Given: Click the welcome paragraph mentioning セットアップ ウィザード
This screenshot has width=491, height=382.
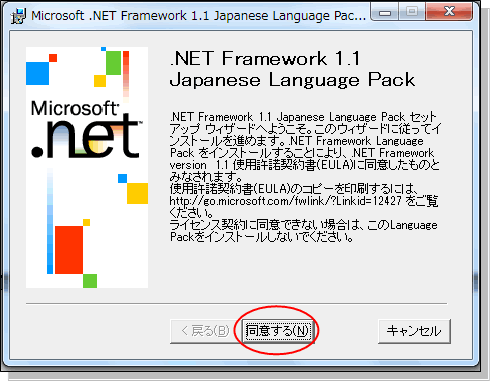Looking at the screenshot, I should point(305,147).
